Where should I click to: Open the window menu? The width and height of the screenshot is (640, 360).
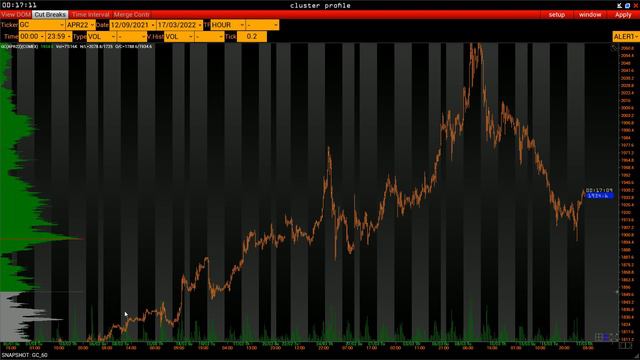(590, 15)
